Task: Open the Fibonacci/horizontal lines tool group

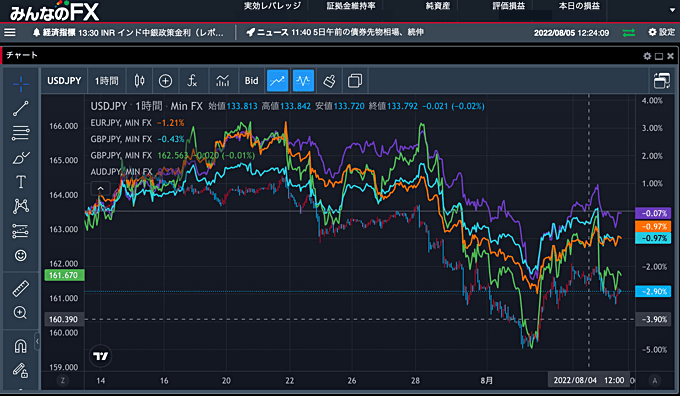Action: click(x=20, y=133)
